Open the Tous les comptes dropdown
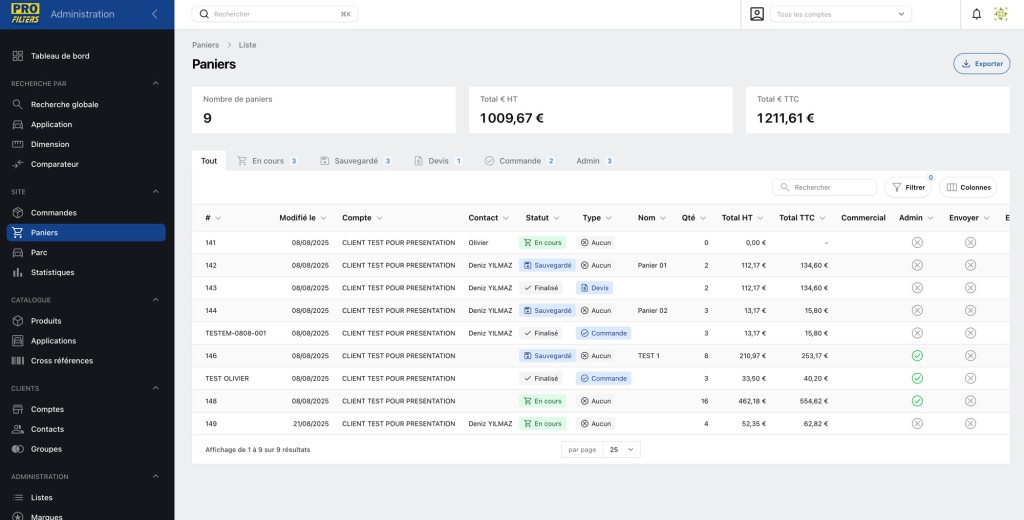Viewport: 1024px width, 520px height. click(840, 14)
